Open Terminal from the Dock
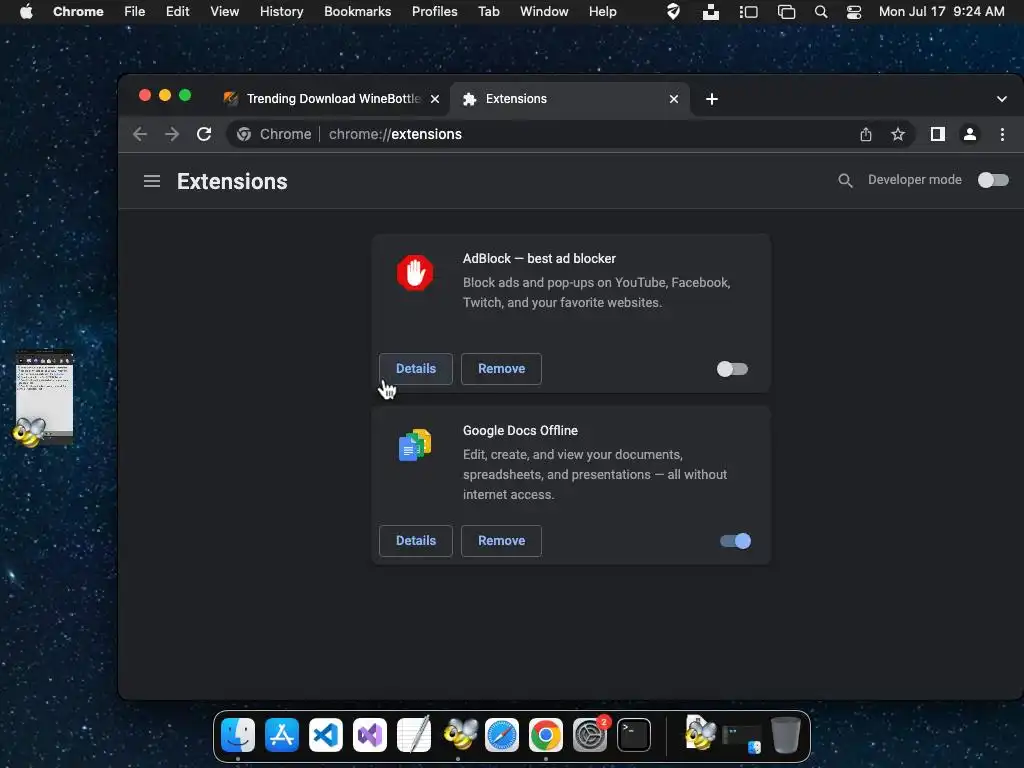The height and width of the screenshot is (768, 1024). pyautogui.click(x=633, y=735)
